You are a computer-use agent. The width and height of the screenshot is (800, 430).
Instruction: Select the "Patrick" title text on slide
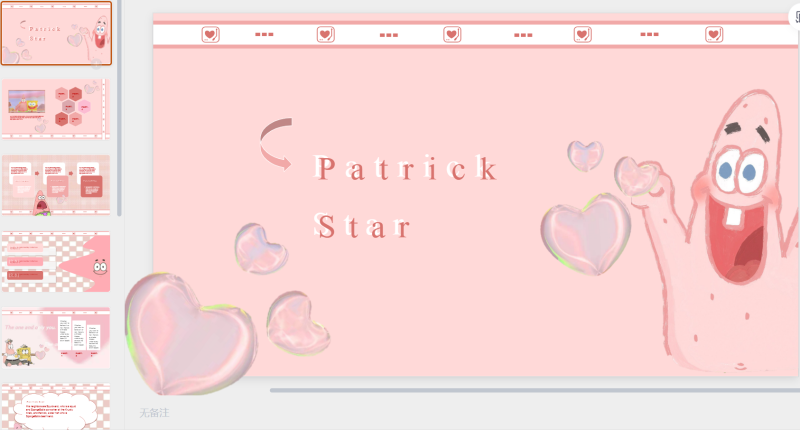pos(406,168)
